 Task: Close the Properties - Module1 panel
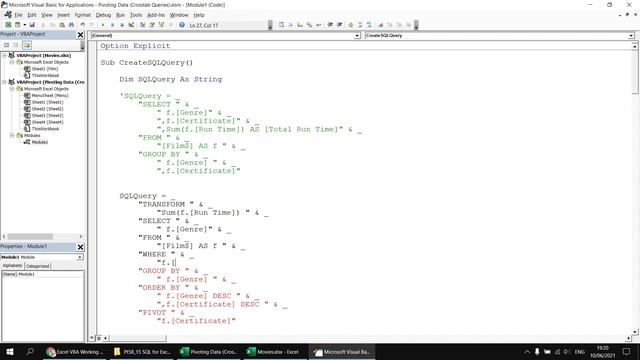(80, 247)
